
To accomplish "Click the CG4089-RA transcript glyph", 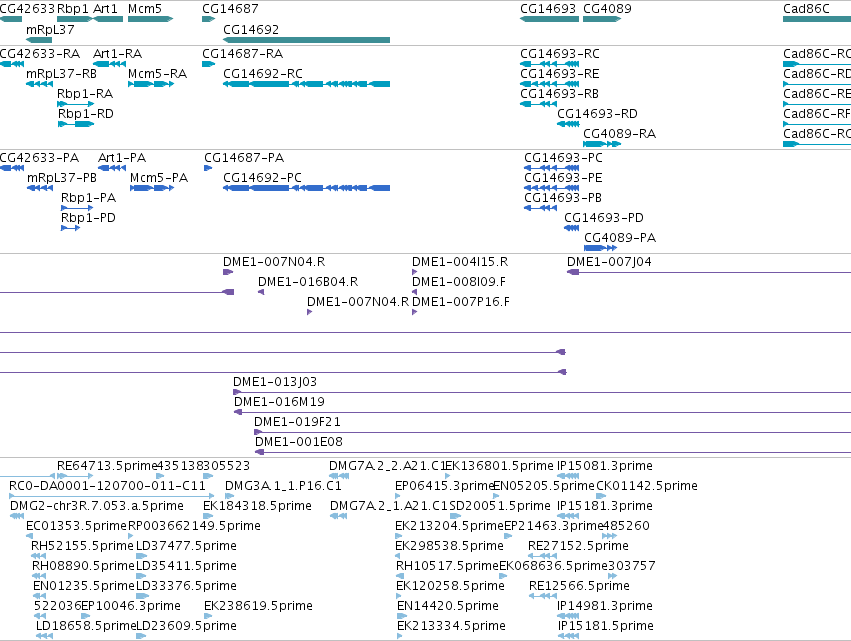I will coord(602,144).
